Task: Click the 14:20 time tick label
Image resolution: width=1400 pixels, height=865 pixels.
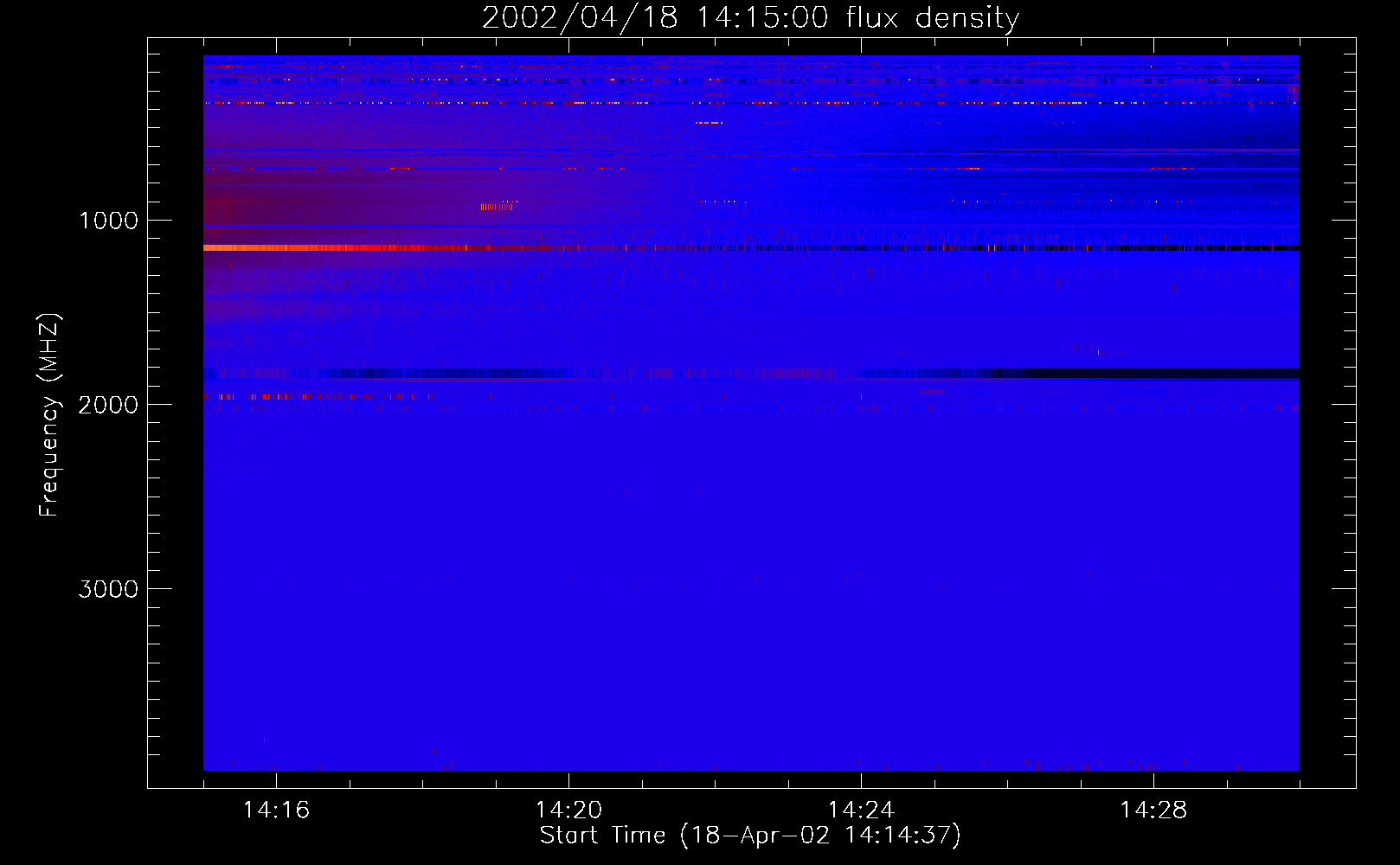Action: pyautogui.click(x=568, y=810)
